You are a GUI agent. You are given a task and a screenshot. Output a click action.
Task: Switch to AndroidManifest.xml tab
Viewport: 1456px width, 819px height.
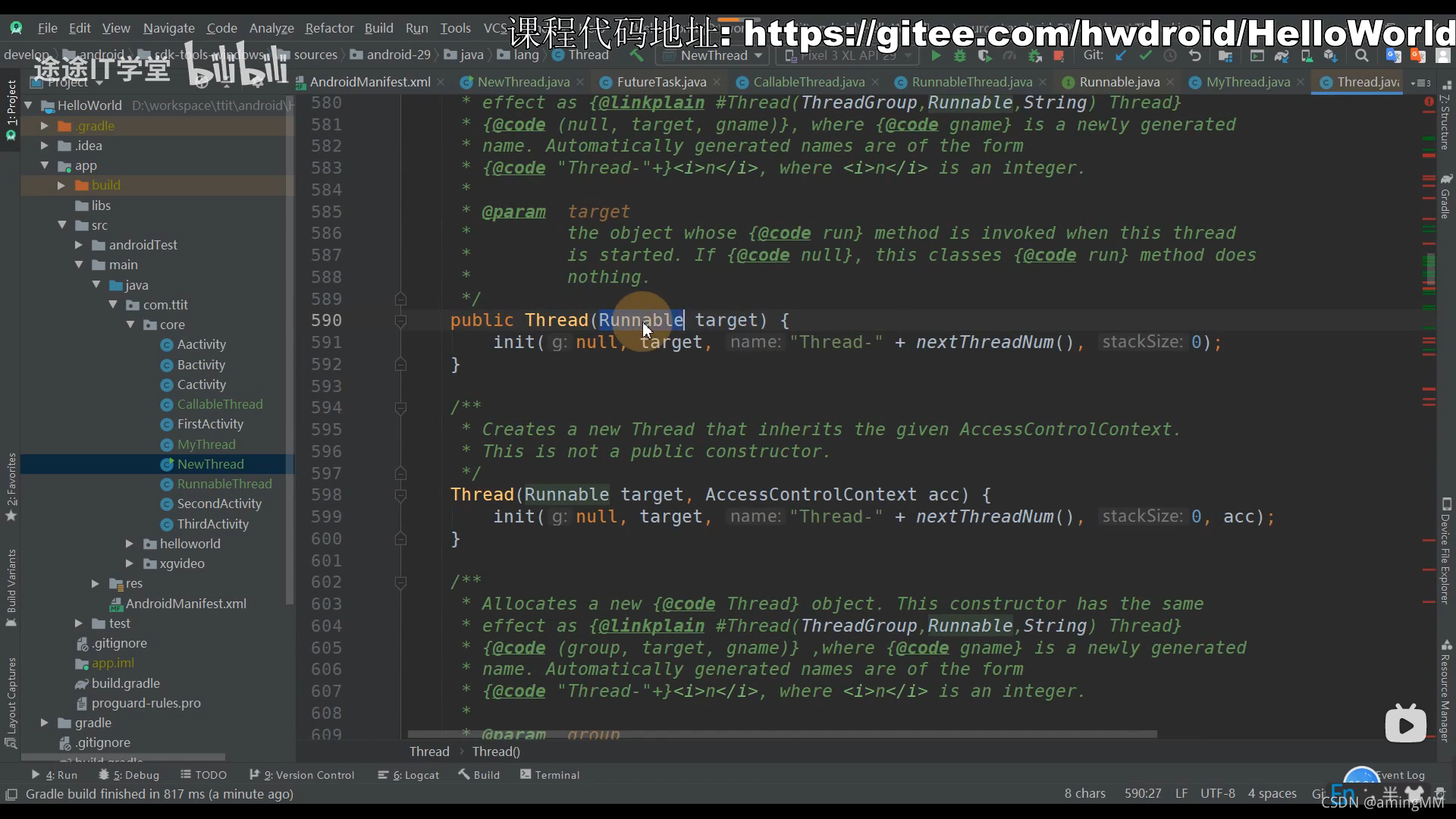click(369, 82)
